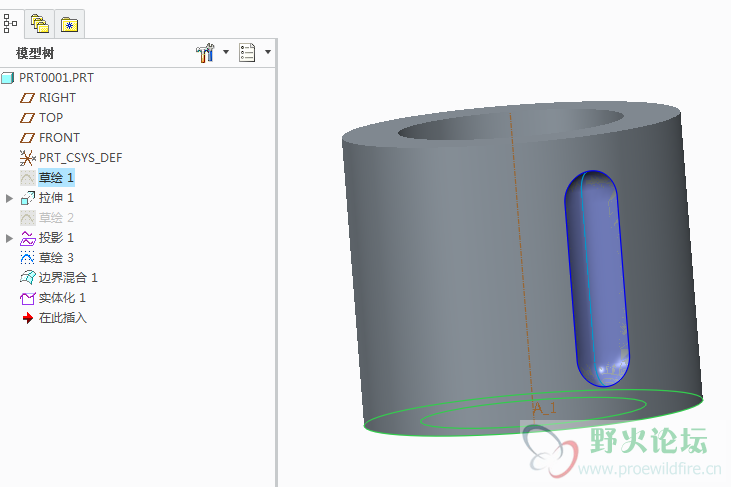Select the 草绘 3 feature
731x487 pixels.
pos(56,258)
